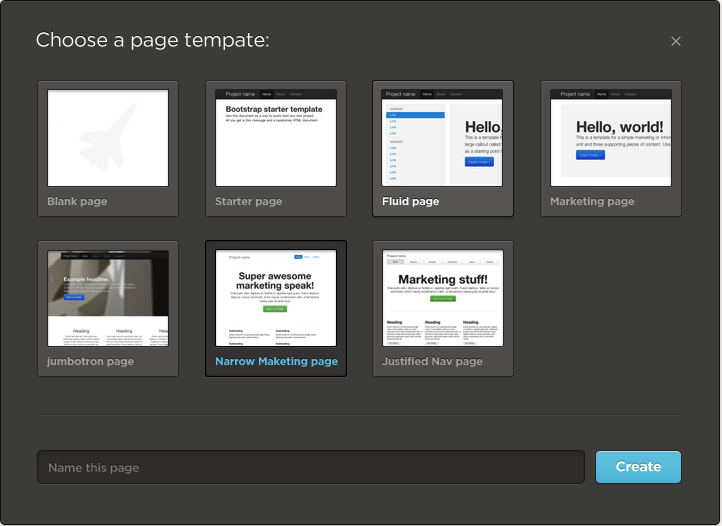Image resolution: width=722 pixels, height=526 pixels.
Task: Close the template chooser dialog
Action: (676, 41)
